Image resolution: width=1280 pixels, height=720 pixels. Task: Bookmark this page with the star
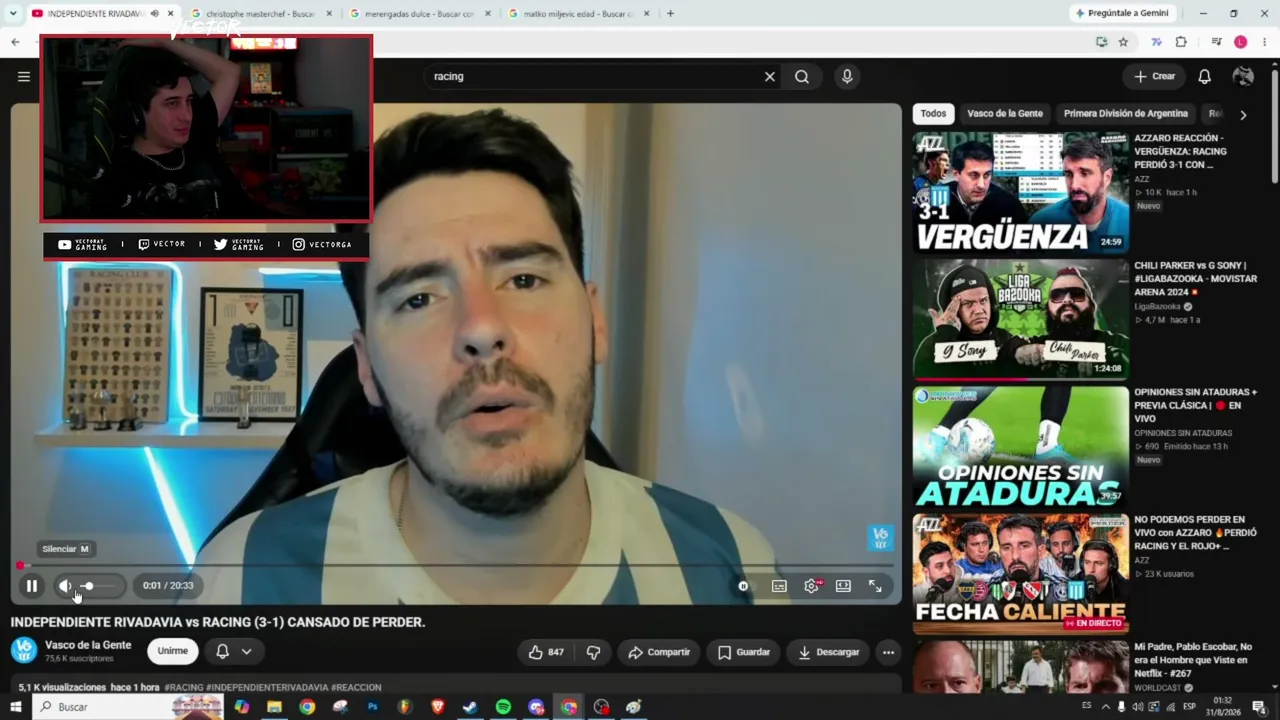(1124, 42)
